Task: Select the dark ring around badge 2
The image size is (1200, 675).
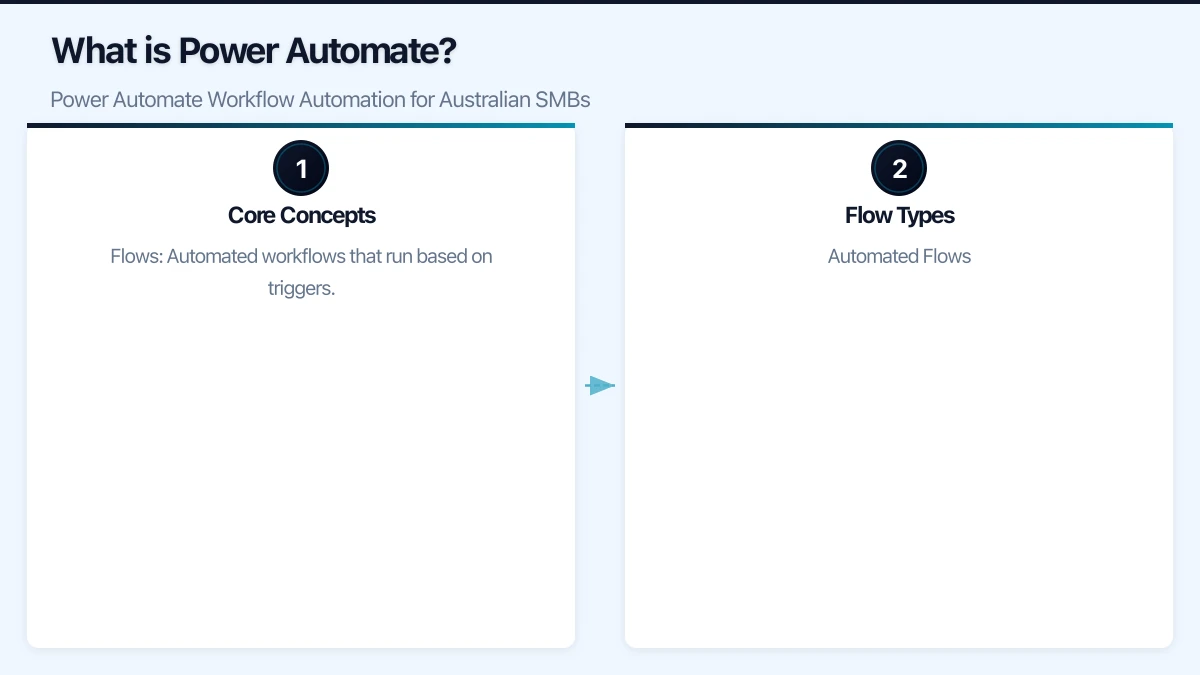Action: point(899,146)
